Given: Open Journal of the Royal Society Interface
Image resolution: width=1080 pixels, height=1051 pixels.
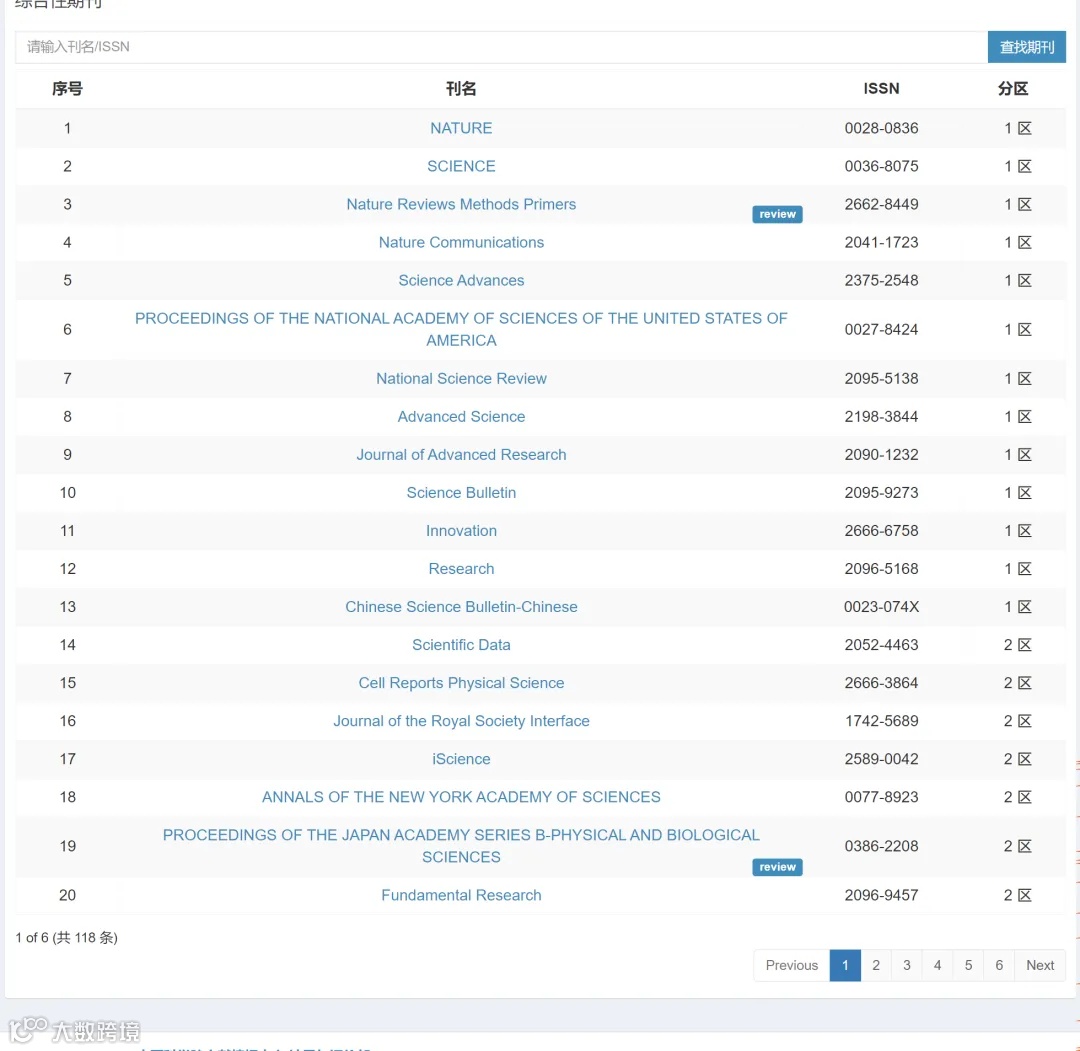Looking at the screenshot, I should 461,720.
